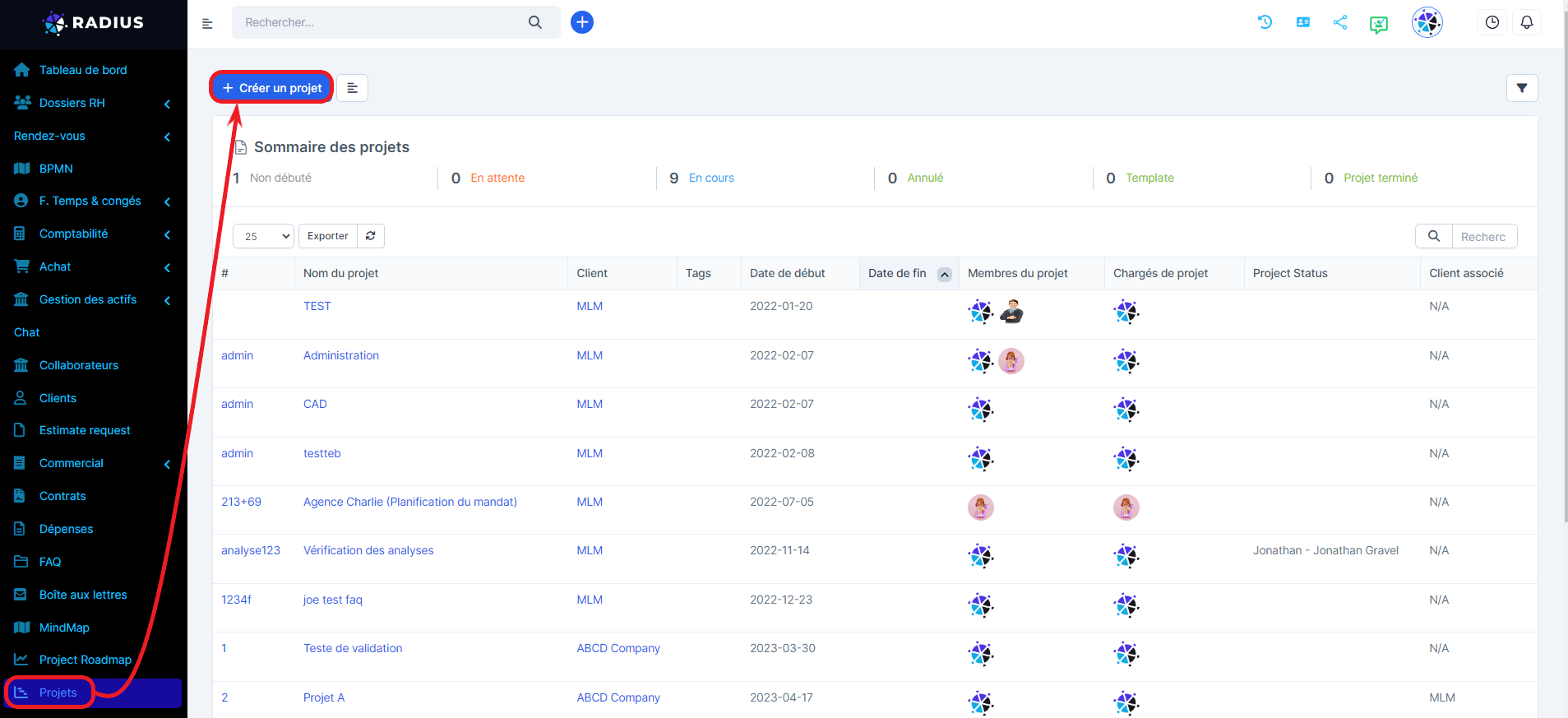Open Clients in the sidebar
The width and height of the screenshot is (1568, 718).
58,398
